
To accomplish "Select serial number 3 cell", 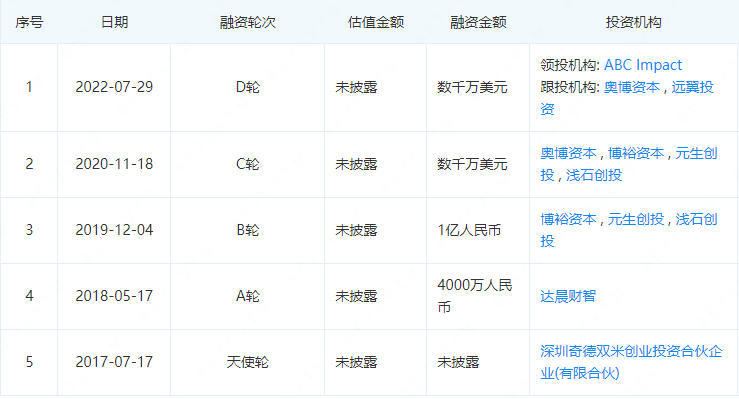I will pyautogui.click(x=29, y=230).
